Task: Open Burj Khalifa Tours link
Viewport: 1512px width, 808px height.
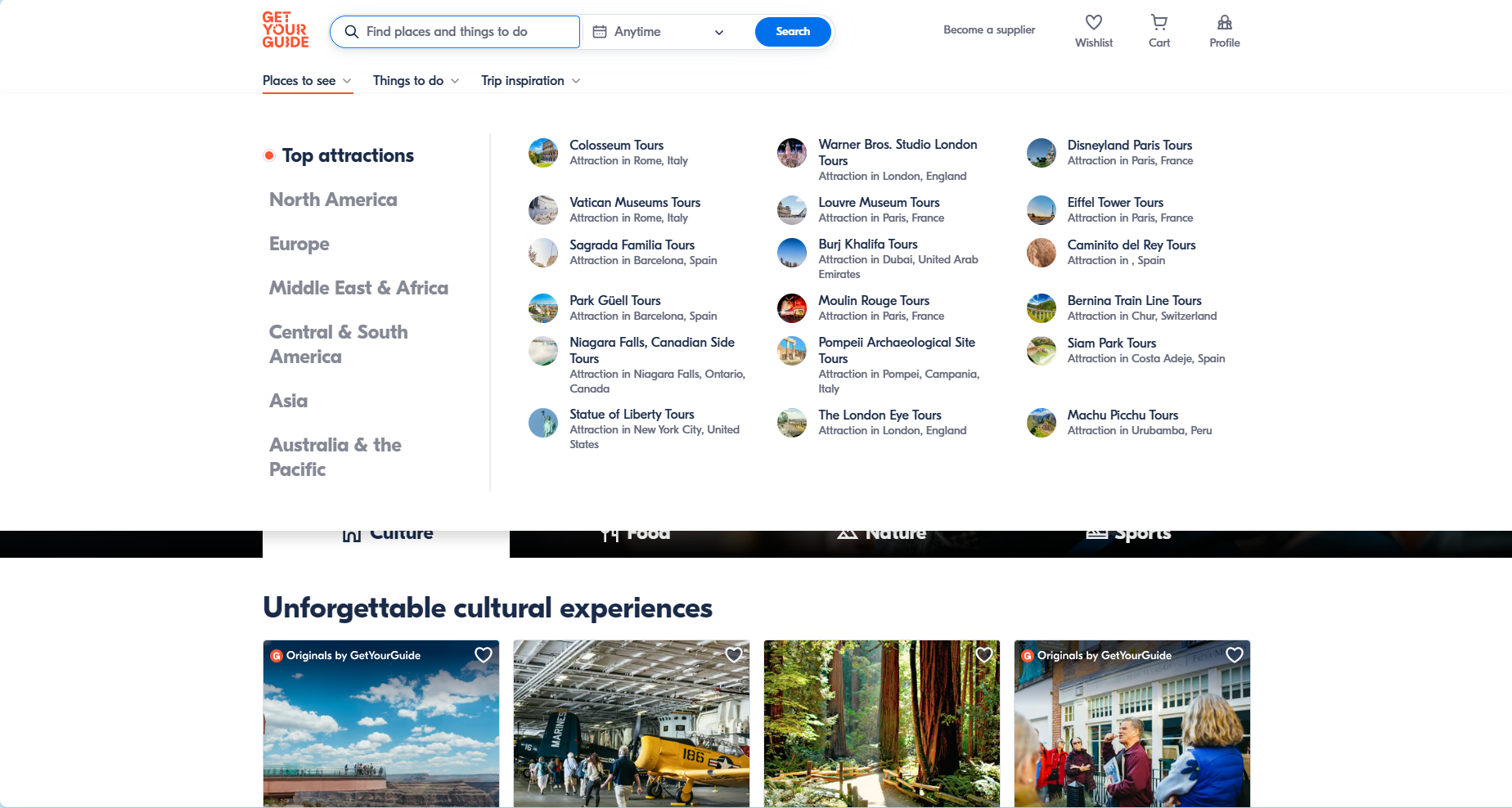Action: pyautogui.click(x=868, y=245)
